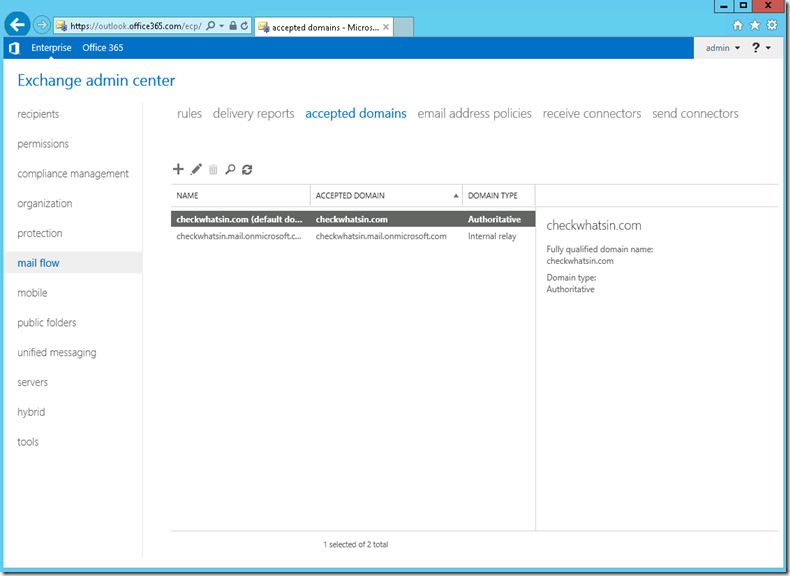
Task: Expand the address bar search dropdown arrow
Action: 222,26
